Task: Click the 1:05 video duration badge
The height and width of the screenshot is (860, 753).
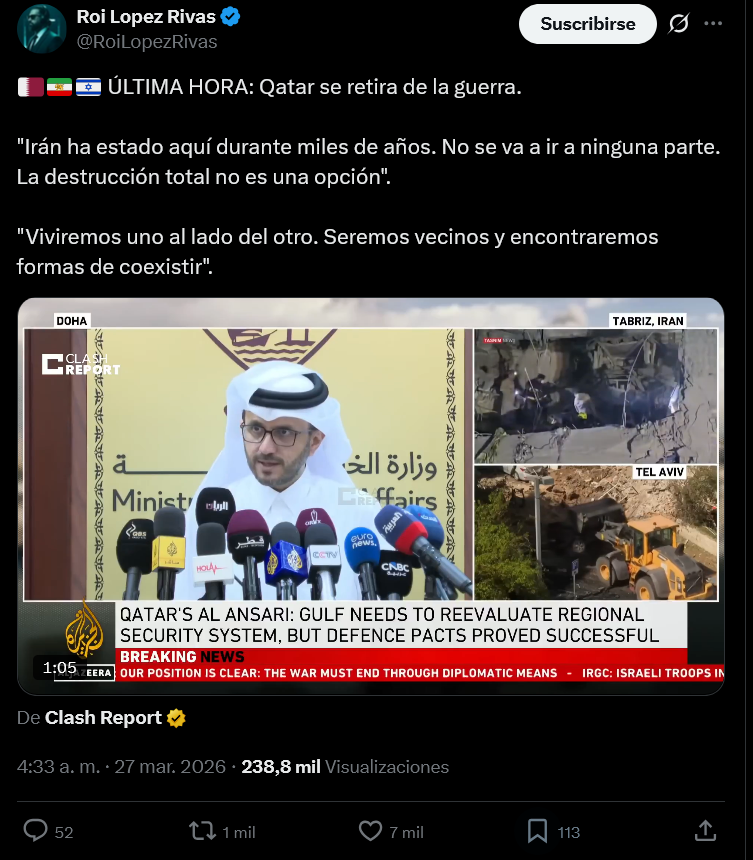Action: 60,667
